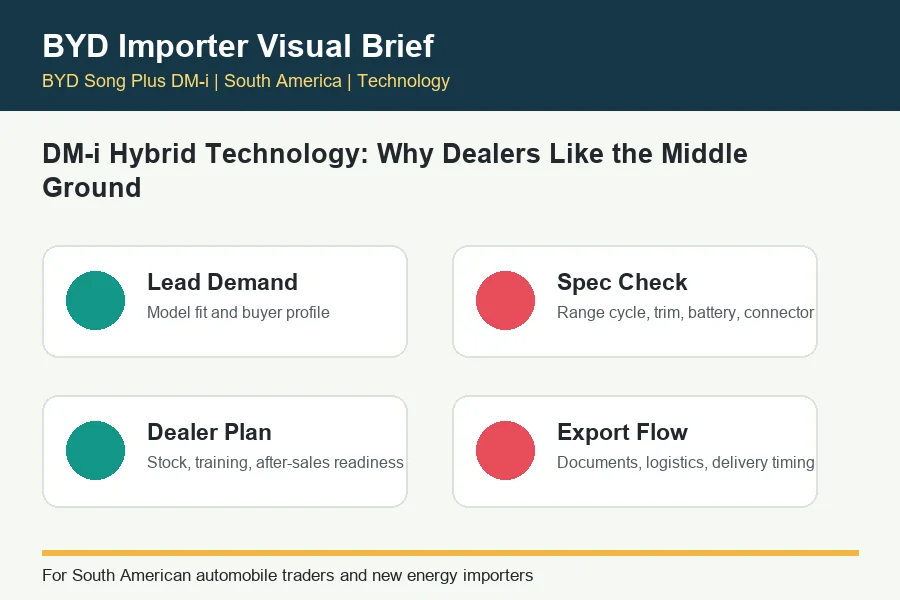Select the Dealer Plan card title

coord(210,432)
